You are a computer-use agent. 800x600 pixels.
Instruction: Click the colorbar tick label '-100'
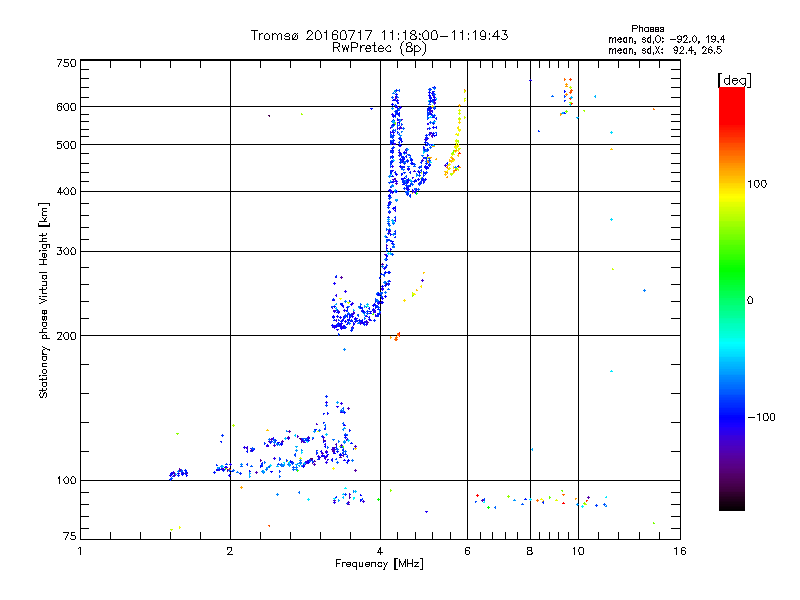point(761,417)
